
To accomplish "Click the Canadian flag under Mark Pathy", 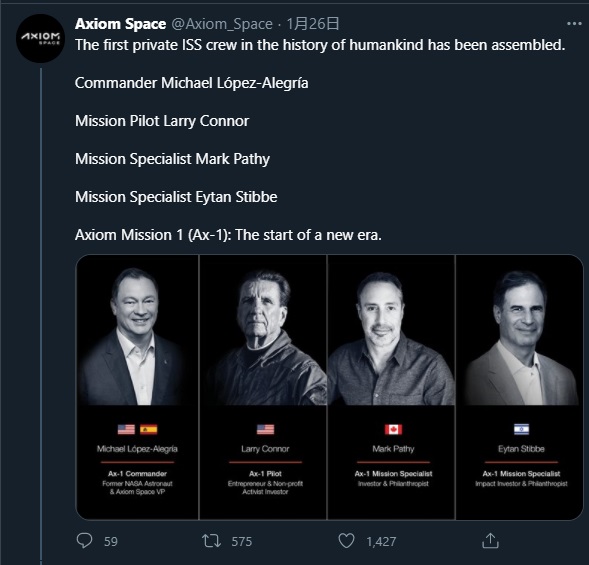I will pos(393,429).
